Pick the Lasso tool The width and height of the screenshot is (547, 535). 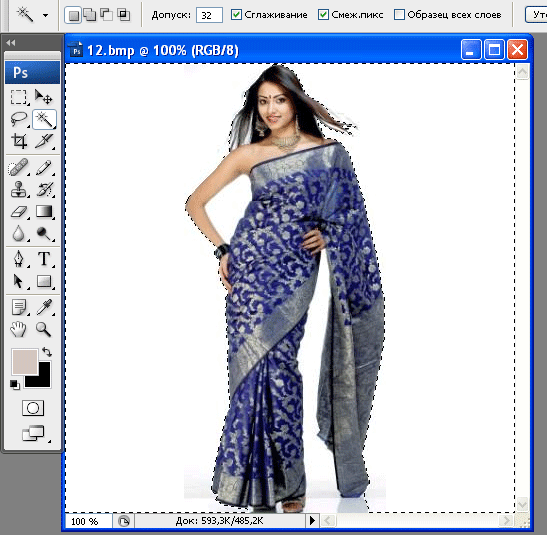click(18, 119)
